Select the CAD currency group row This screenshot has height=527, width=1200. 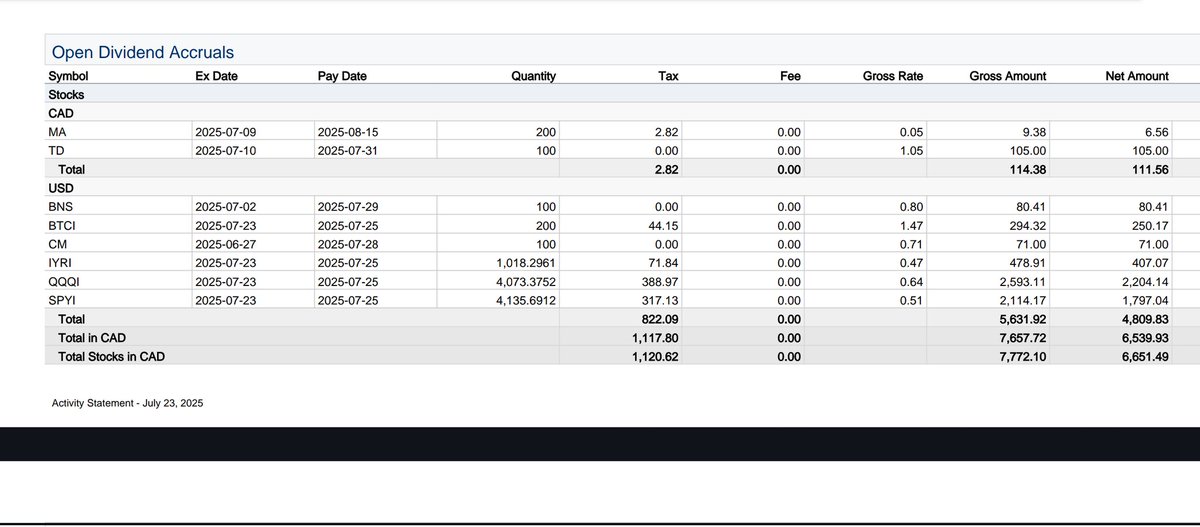click(622, 113)
